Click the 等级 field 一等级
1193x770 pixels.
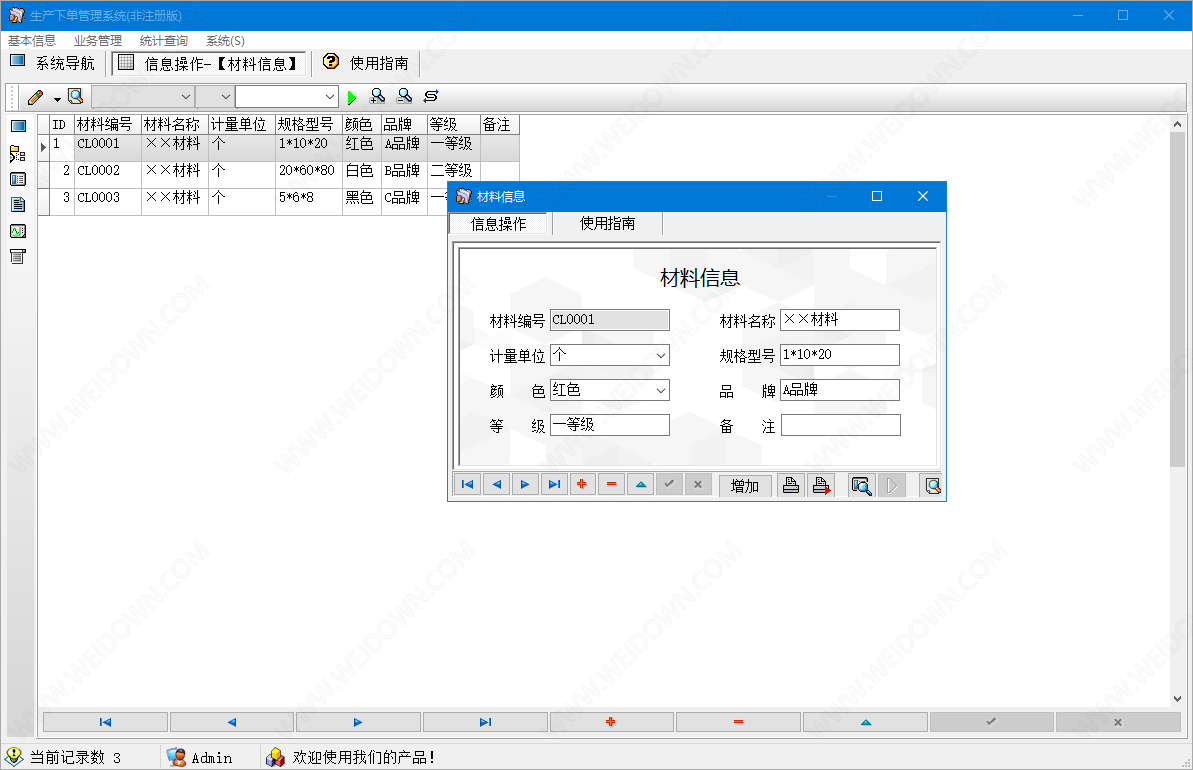609,425
